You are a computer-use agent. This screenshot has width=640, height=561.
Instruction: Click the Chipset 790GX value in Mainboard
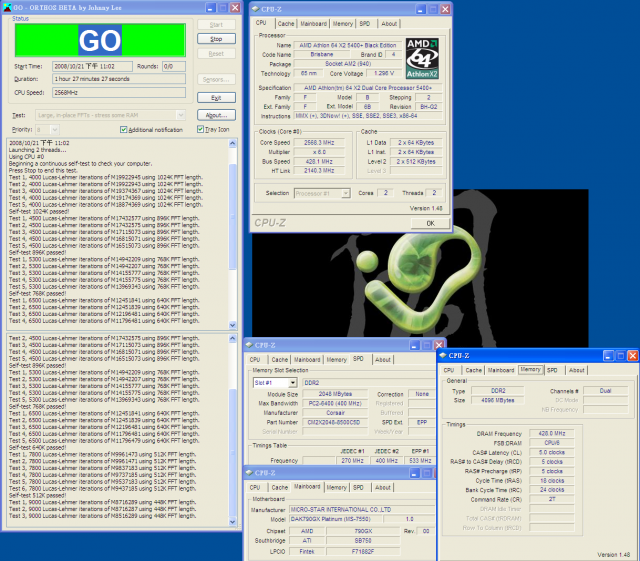pos(363,531)
